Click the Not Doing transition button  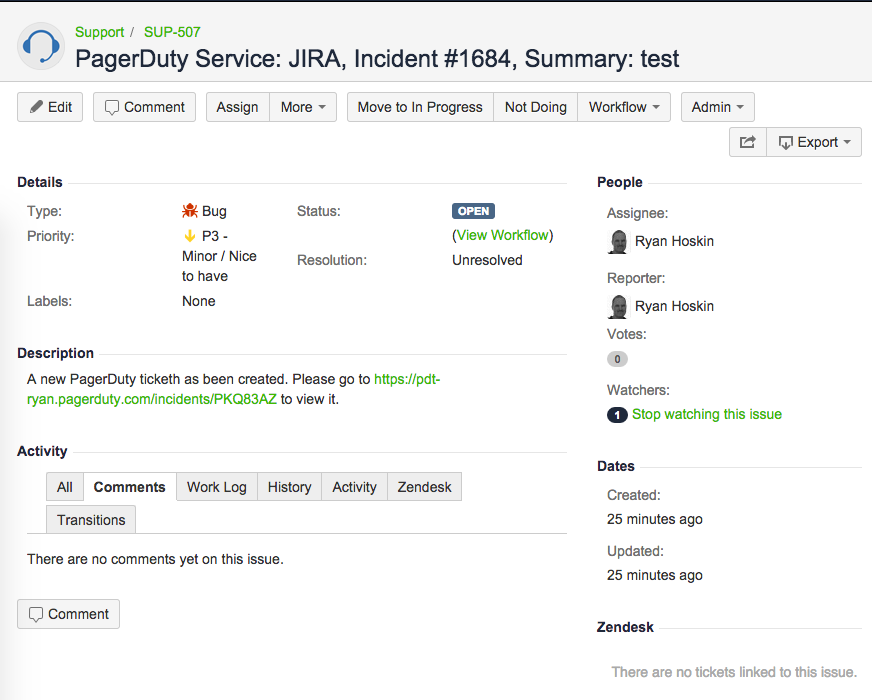[x=536, y=107]
